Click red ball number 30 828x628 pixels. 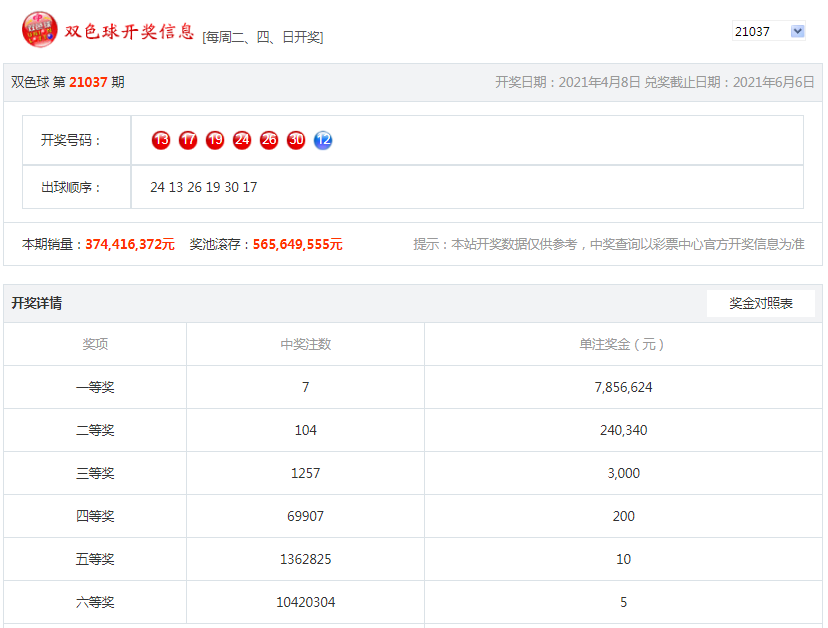coord(296,140)
